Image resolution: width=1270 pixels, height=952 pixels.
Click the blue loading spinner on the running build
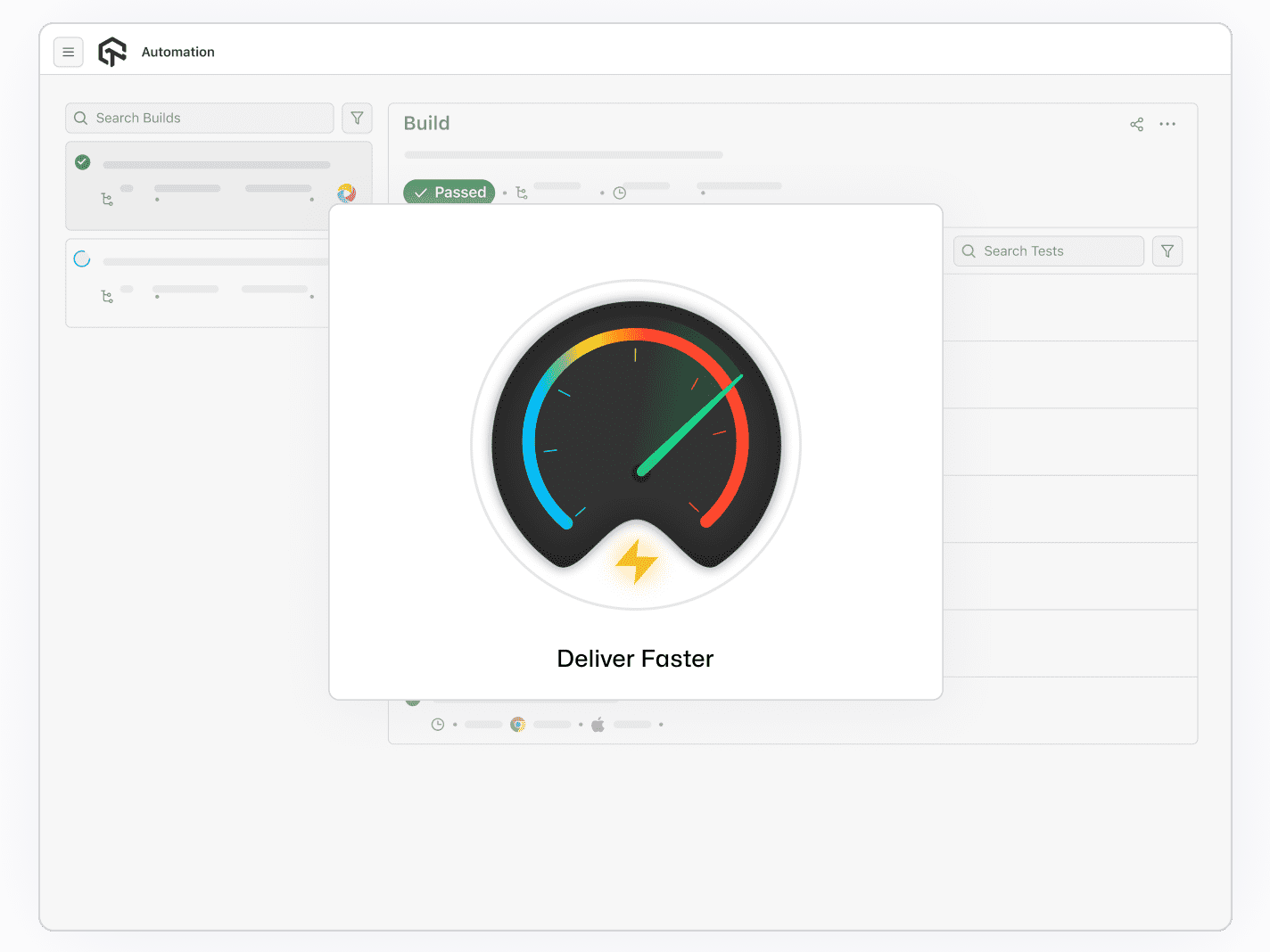pos(82,259)
